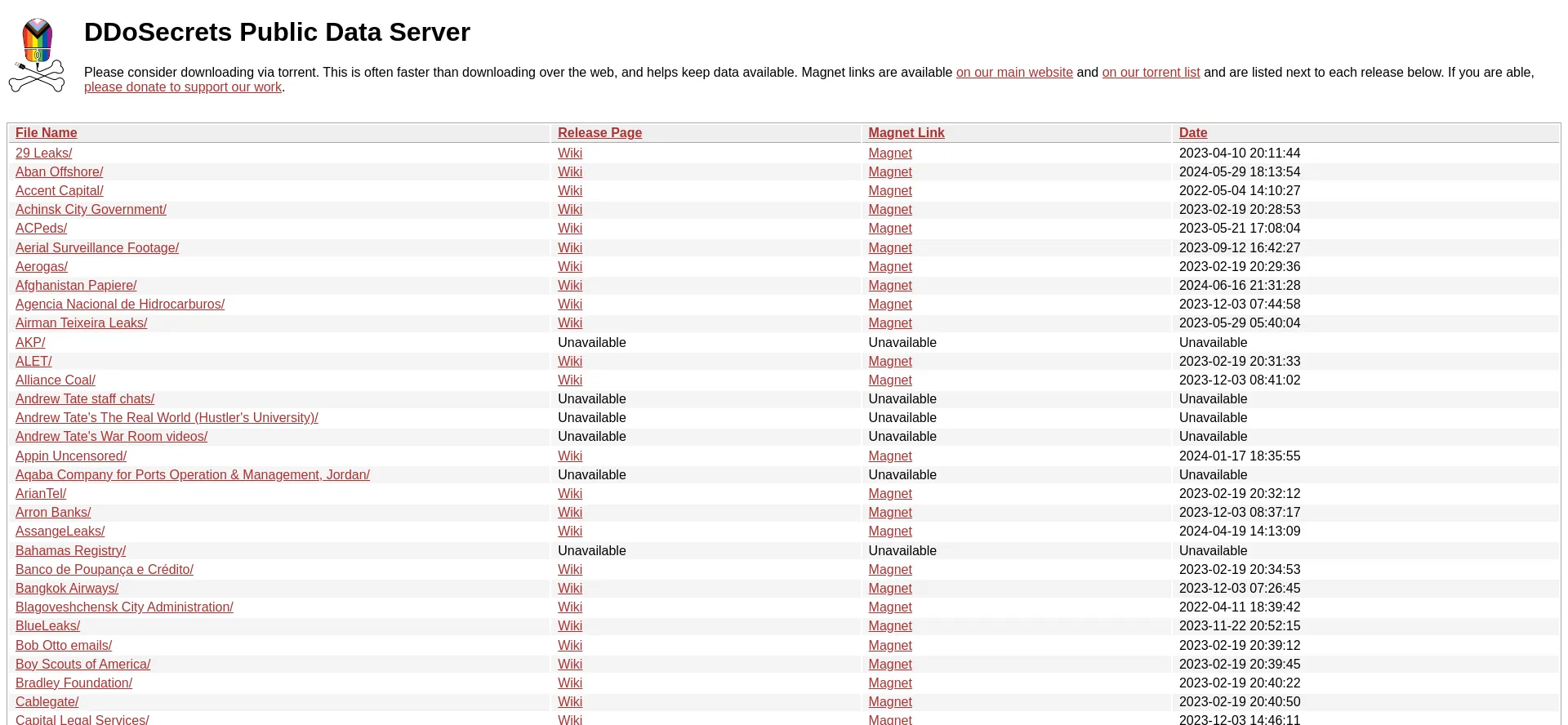Open Aqaba Company for Ports Operation folder
Viewport: 1568px width, 725px height.
coord(192,474)
